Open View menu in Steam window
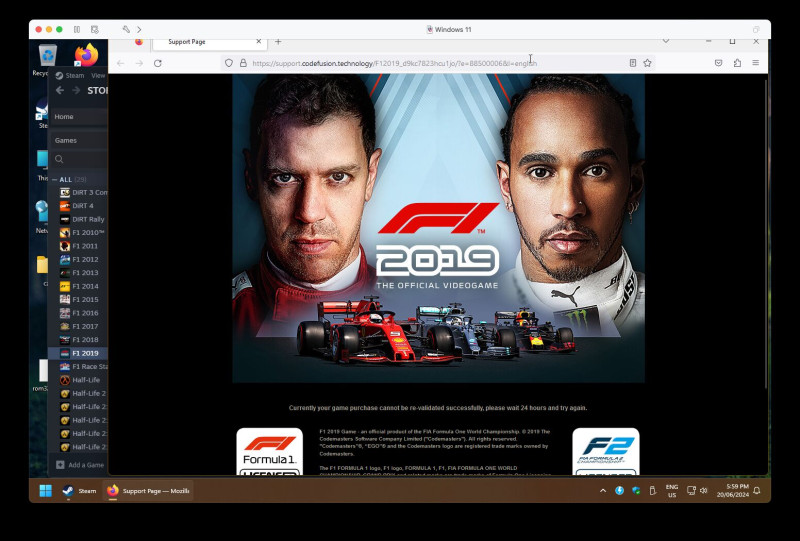This screenshot has height=541, width=800. click(x=98, y=76)
